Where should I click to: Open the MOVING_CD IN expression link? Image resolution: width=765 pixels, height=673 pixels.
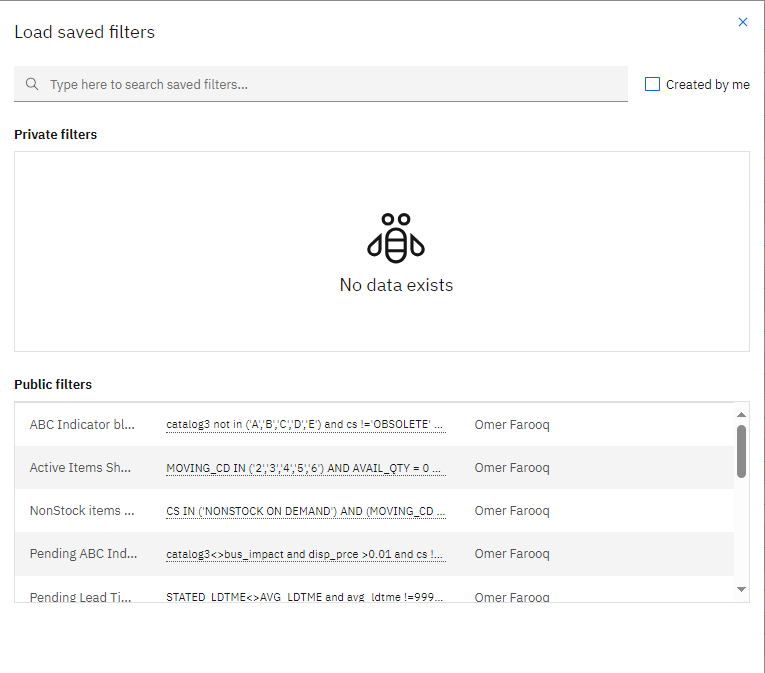[305, 468]
